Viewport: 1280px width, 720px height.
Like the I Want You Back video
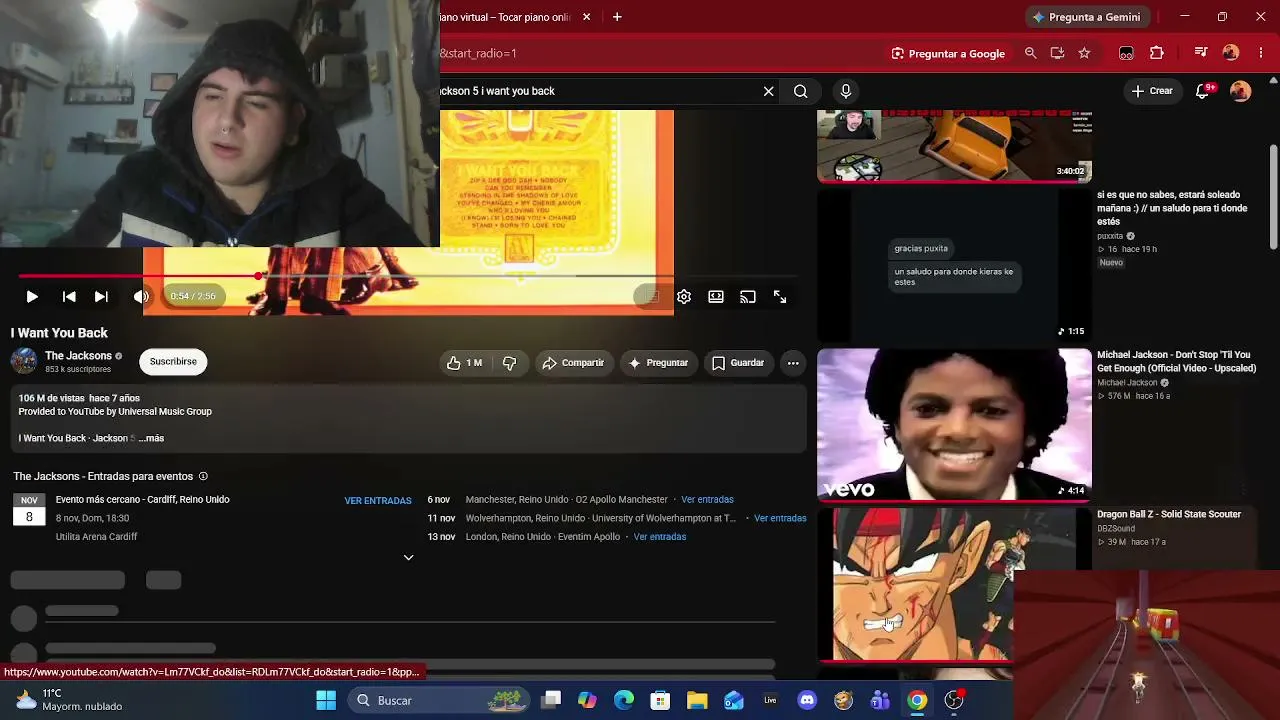[x=464, y=363]
